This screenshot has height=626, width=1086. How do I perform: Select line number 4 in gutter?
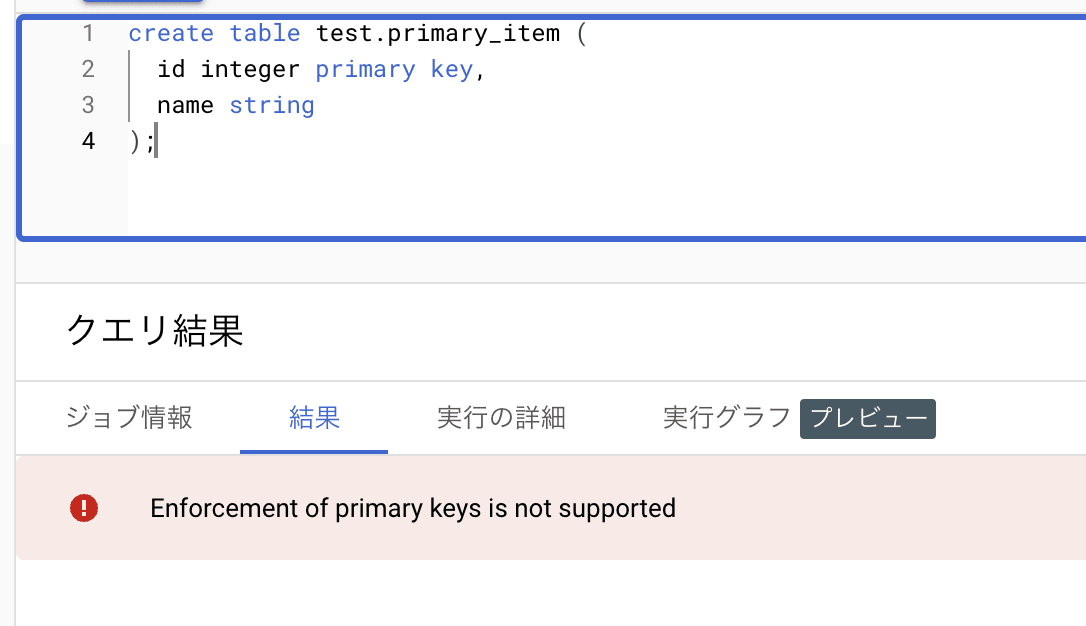point(88,141)
